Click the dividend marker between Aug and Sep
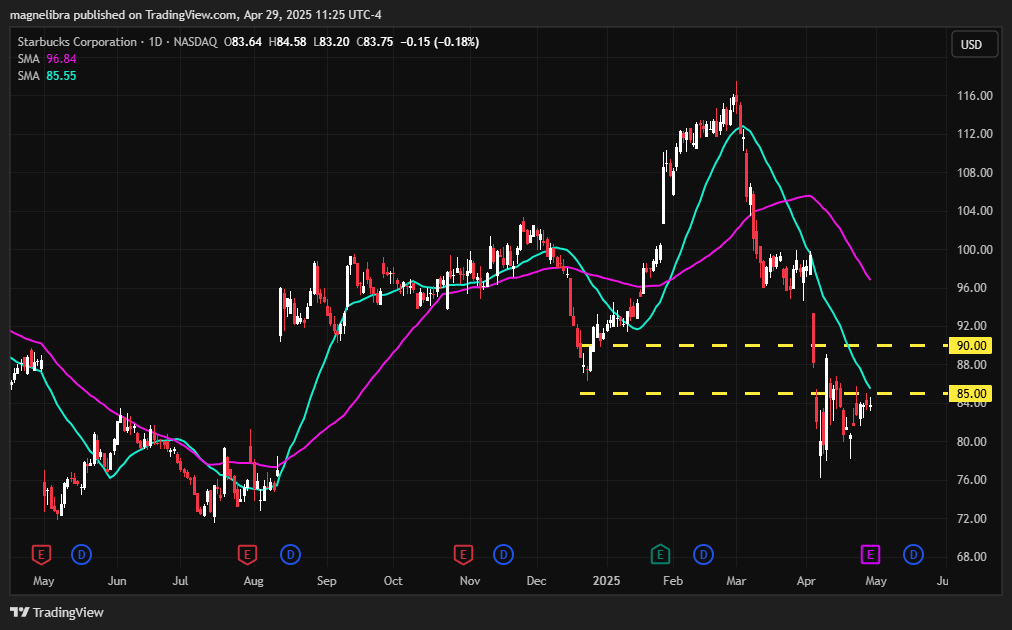The image size is (1012, 630). (290, 554)
